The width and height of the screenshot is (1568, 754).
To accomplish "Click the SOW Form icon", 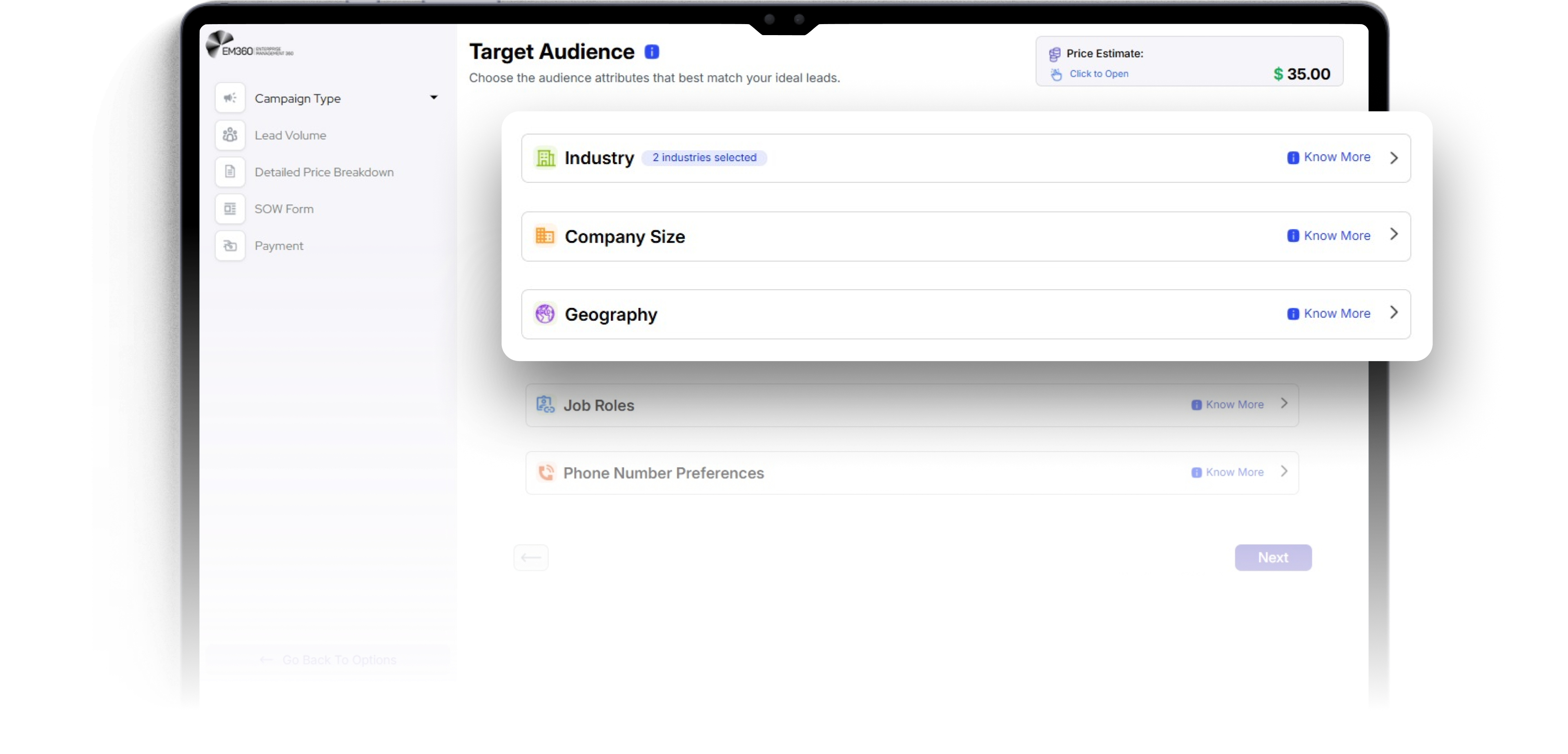I will [229, 209].
